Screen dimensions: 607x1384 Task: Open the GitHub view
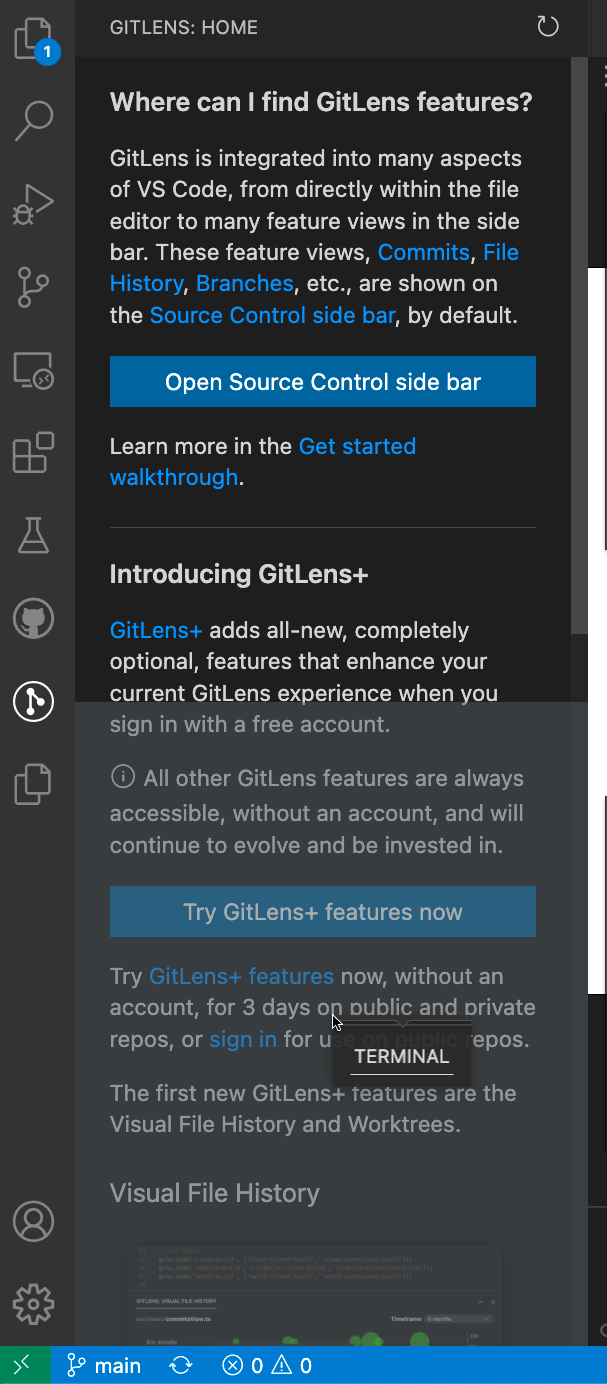click(x=33, y=619)
